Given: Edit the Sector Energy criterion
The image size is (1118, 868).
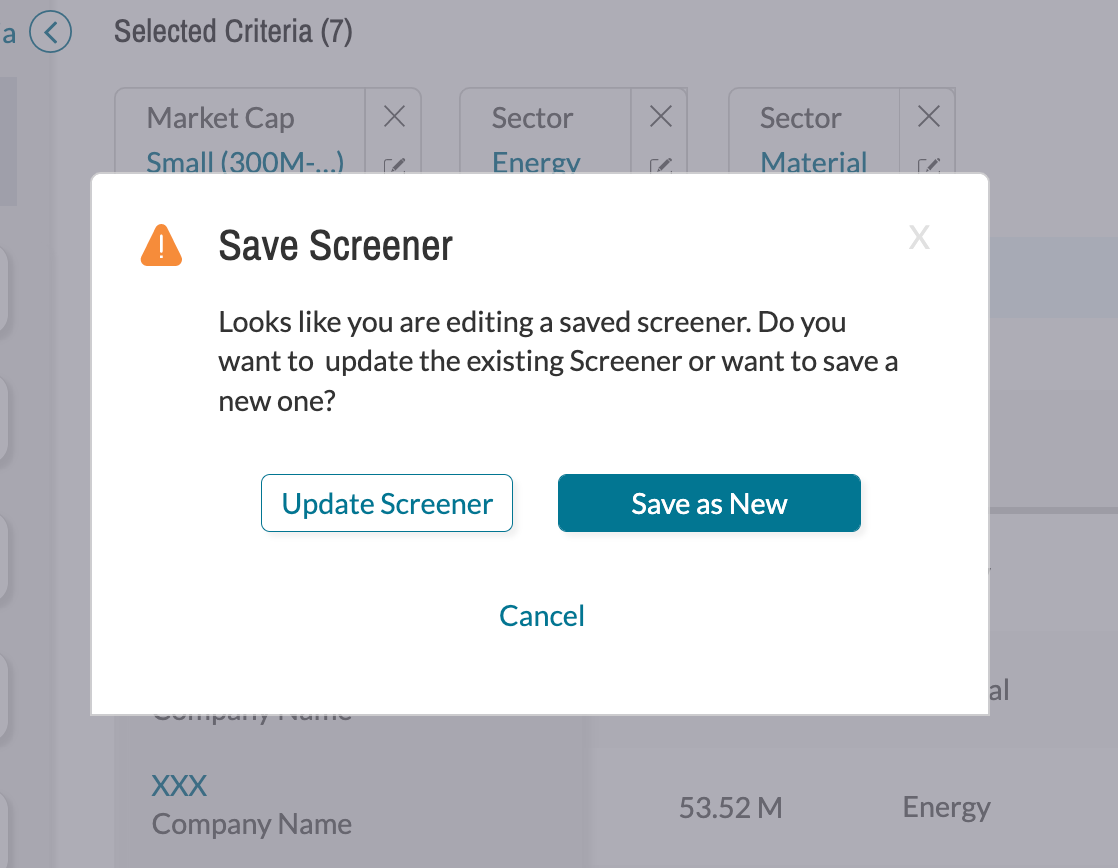Looking at the screenshot, I should click(x=661, y=165).
